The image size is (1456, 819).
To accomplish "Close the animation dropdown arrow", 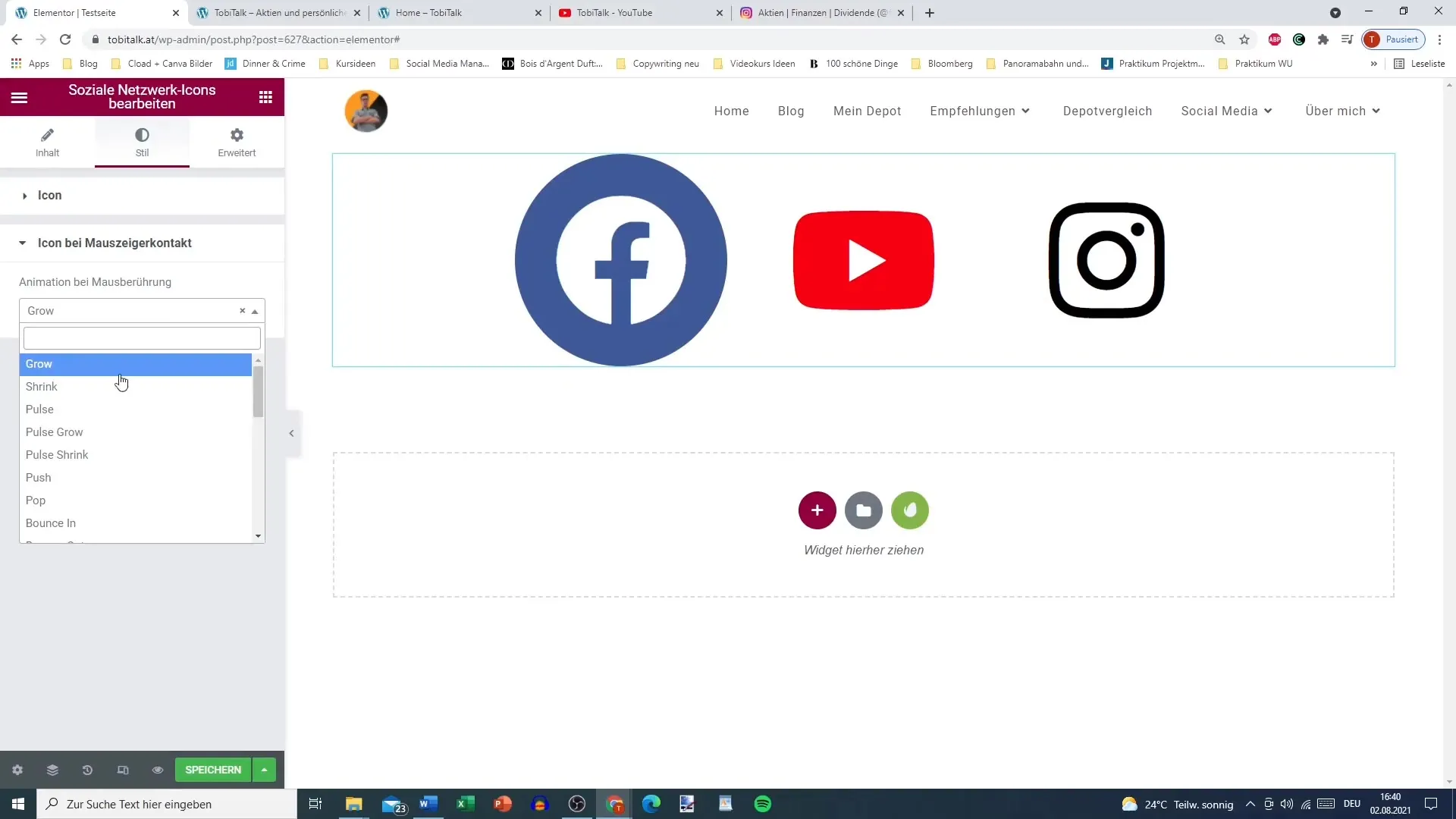I will click(256, 311).
